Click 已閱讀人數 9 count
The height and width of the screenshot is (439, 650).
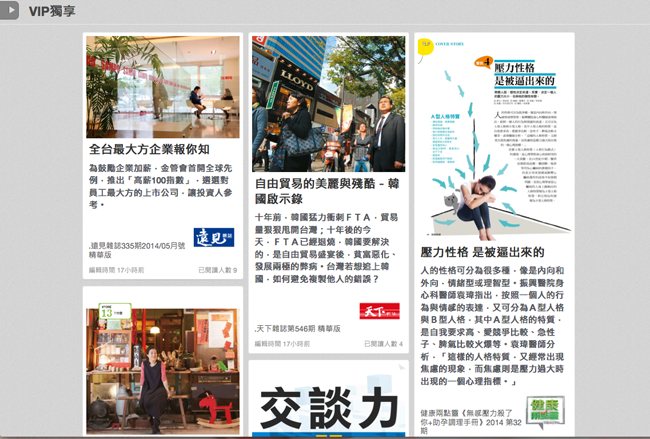(x=218, y=270)
